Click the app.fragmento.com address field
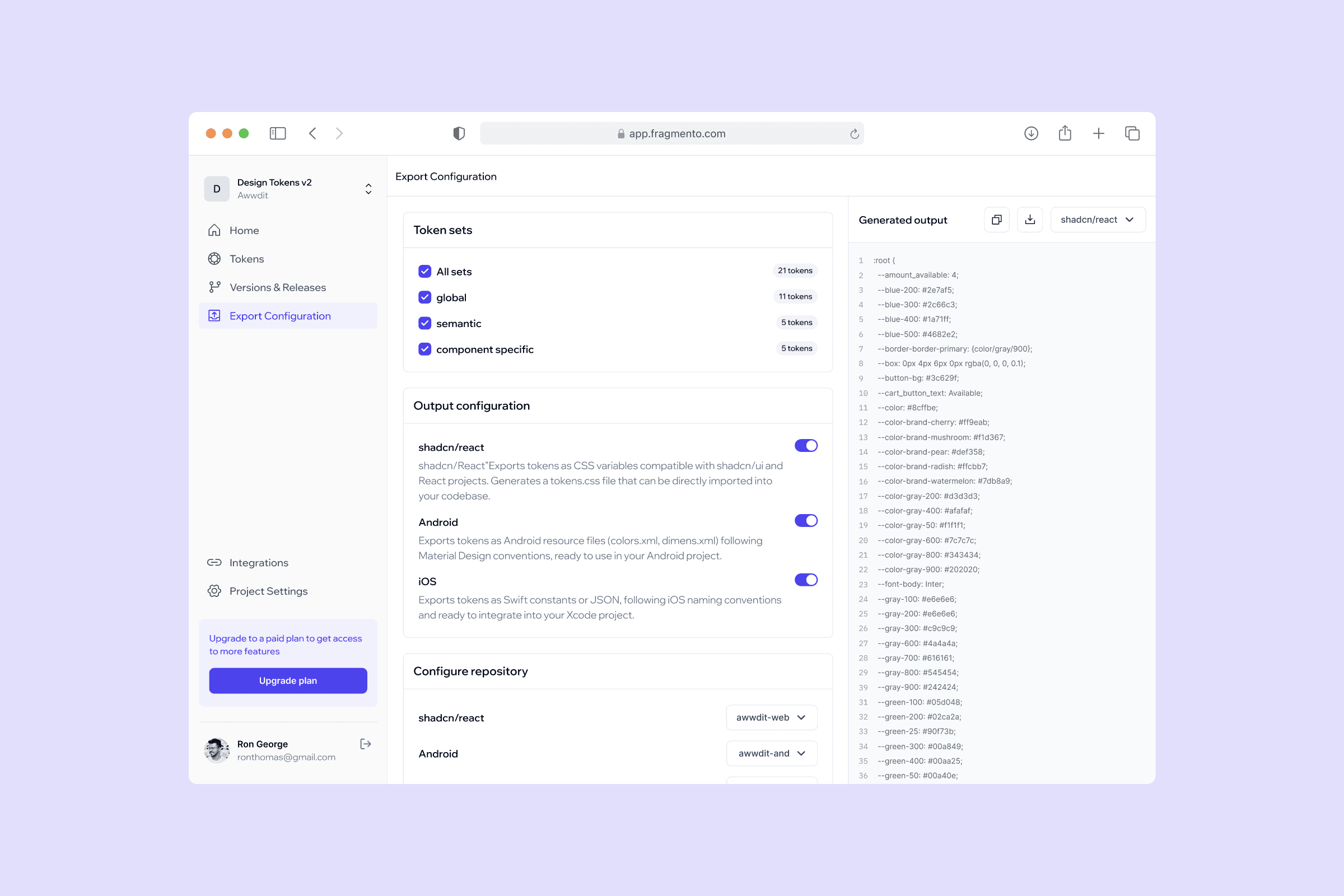Screen dimensions: 1344x896 coord(671,134)
